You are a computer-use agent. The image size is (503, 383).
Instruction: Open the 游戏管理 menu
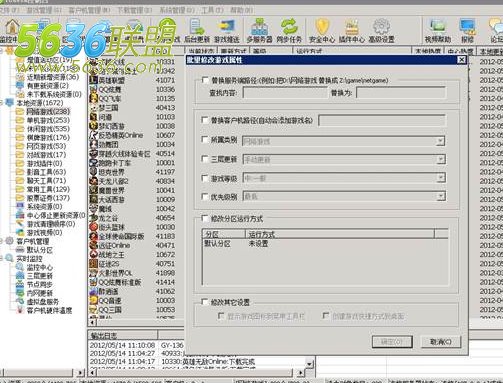(x=44, y=10)
